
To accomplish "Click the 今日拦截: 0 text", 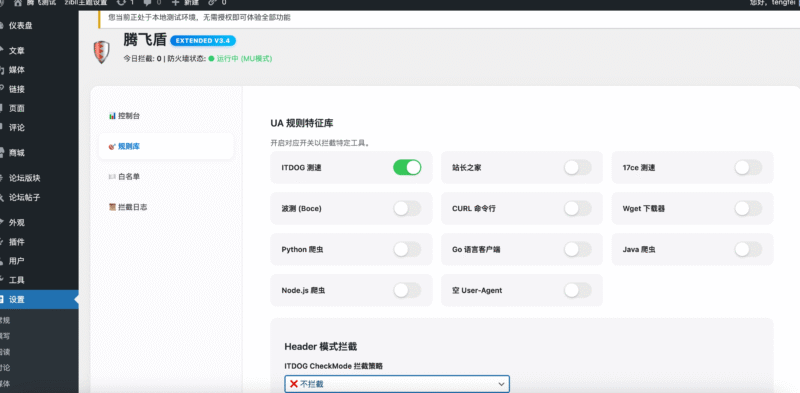I will click(x=142, y=59).
